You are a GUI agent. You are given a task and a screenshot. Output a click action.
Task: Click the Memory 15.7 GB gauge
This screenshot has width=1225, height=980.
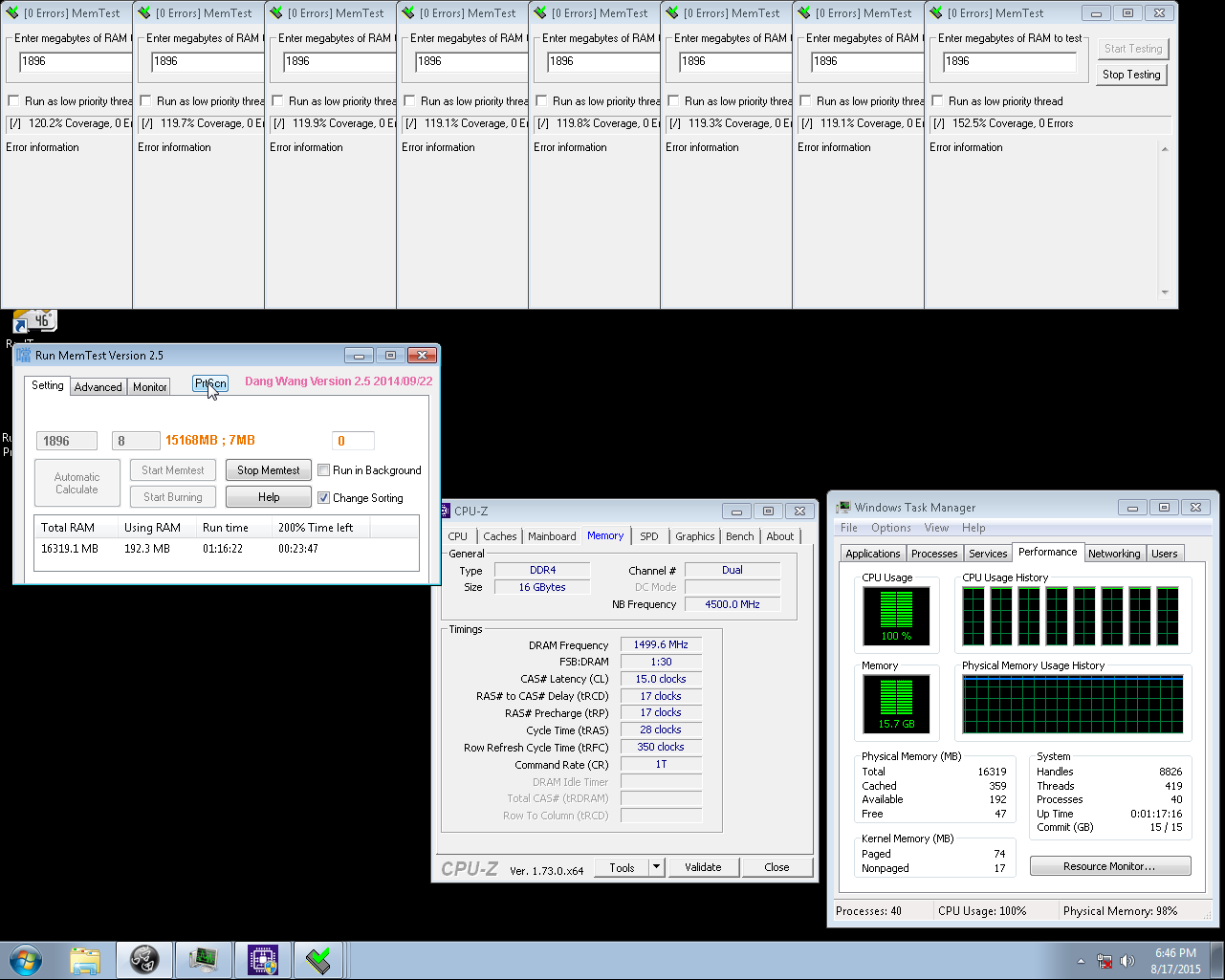896,703
